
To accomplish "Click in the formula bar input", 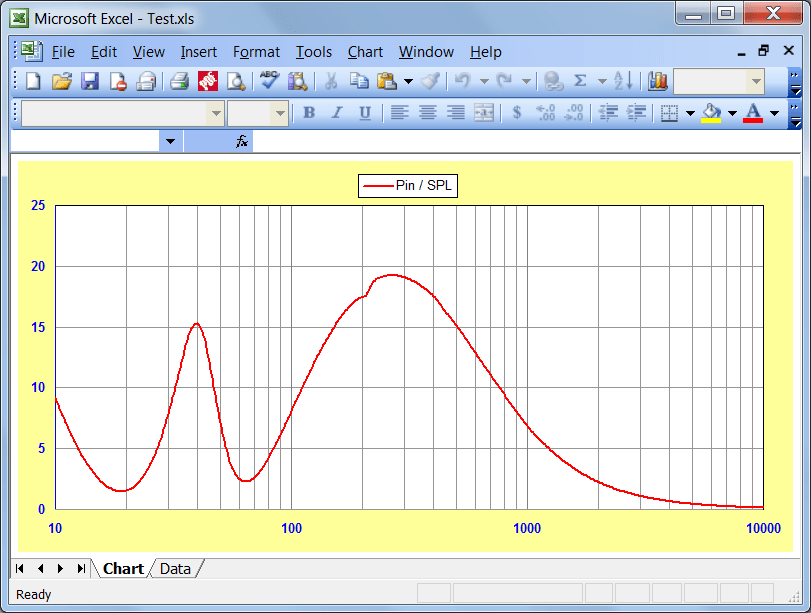I will click(x=525, y=141).
